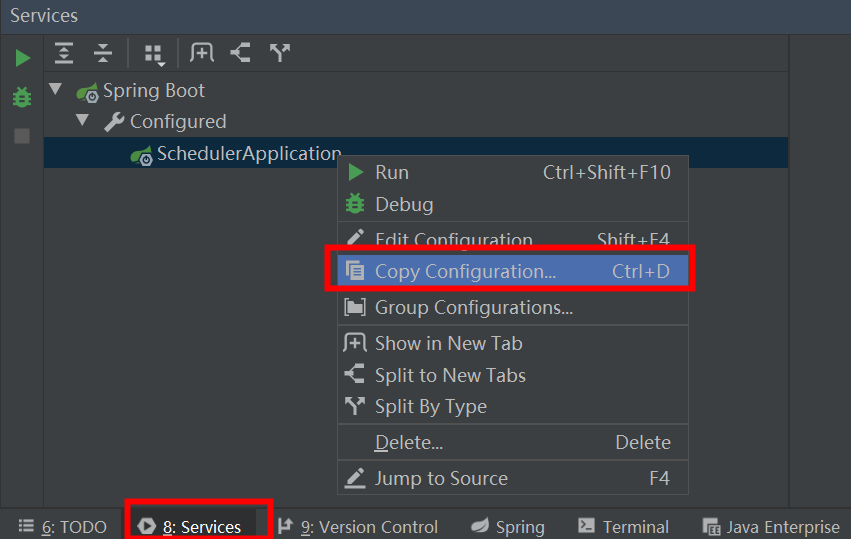This screenshot has width=851, height=539.
Task: Choose Jump to Source menu entry
Action: click(x=513, y=478)
